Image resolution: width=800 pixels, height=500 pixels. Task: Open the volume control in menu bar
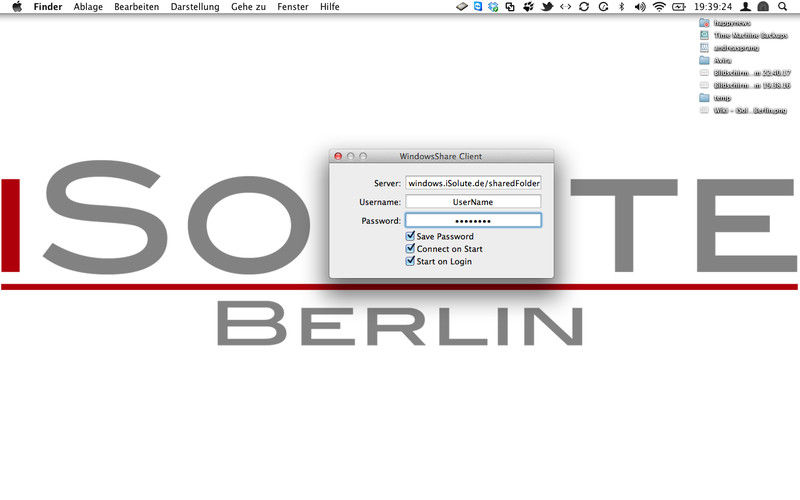tap(640, 7)
